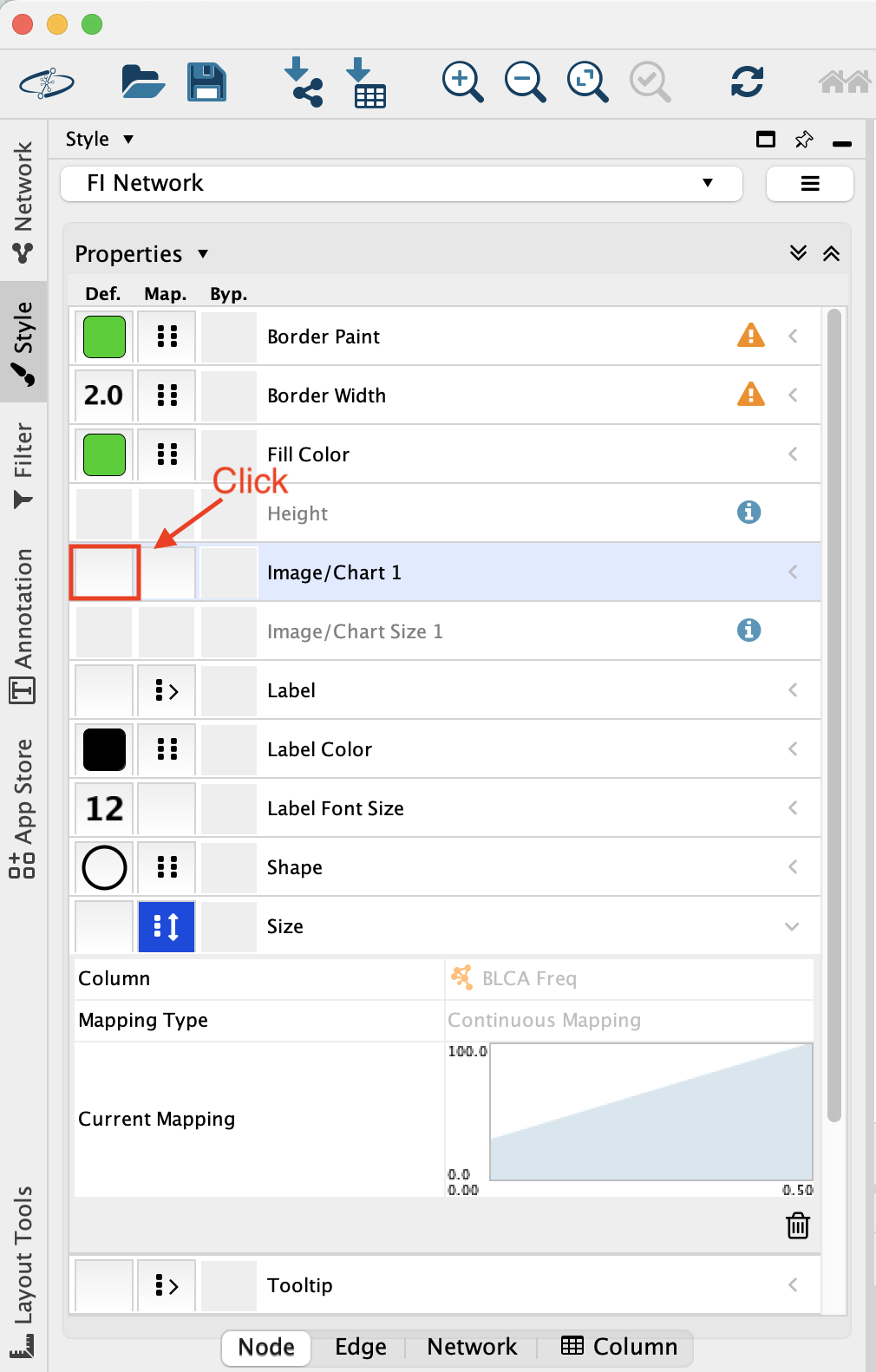Click the green Fill Color default swatch
The width and height of the screenshot is (876, 1372).
[x=105, y=454]
